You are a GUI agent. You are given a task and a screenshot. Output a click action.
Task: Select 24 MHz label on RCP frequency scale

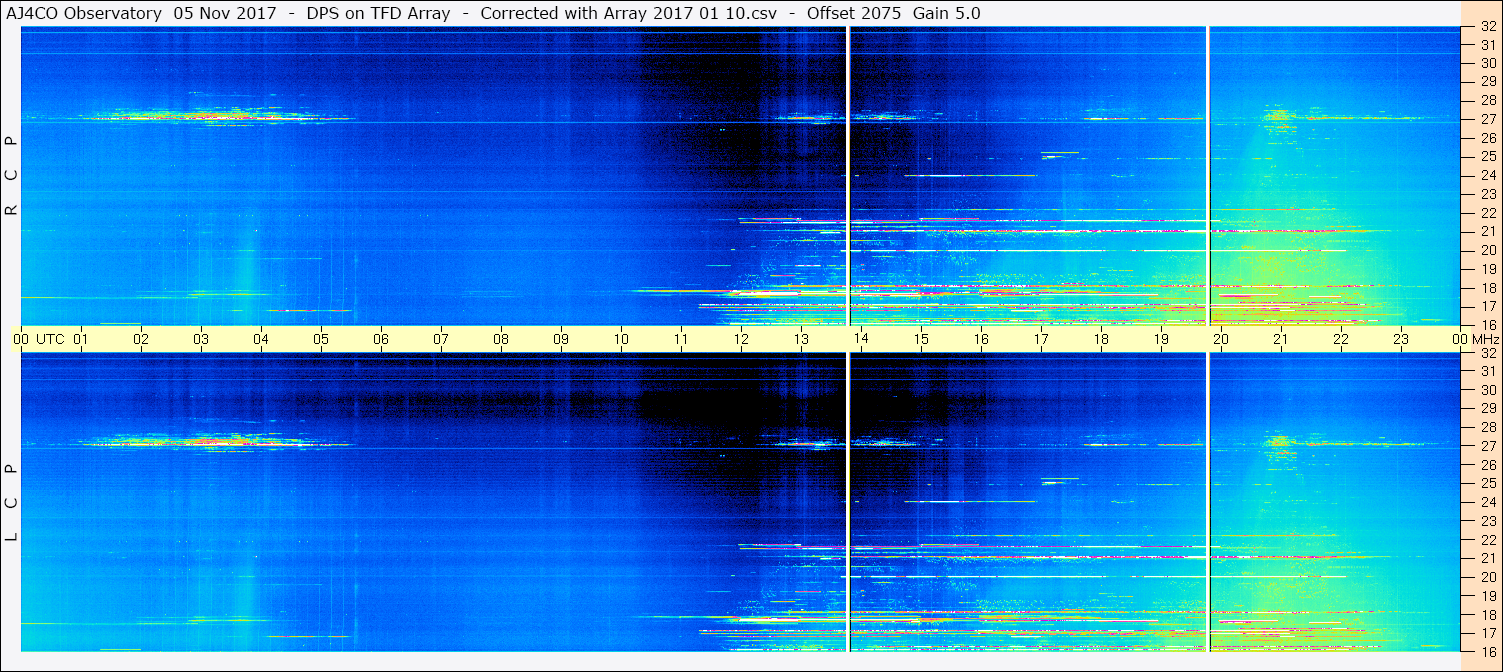coord(1487,175)
